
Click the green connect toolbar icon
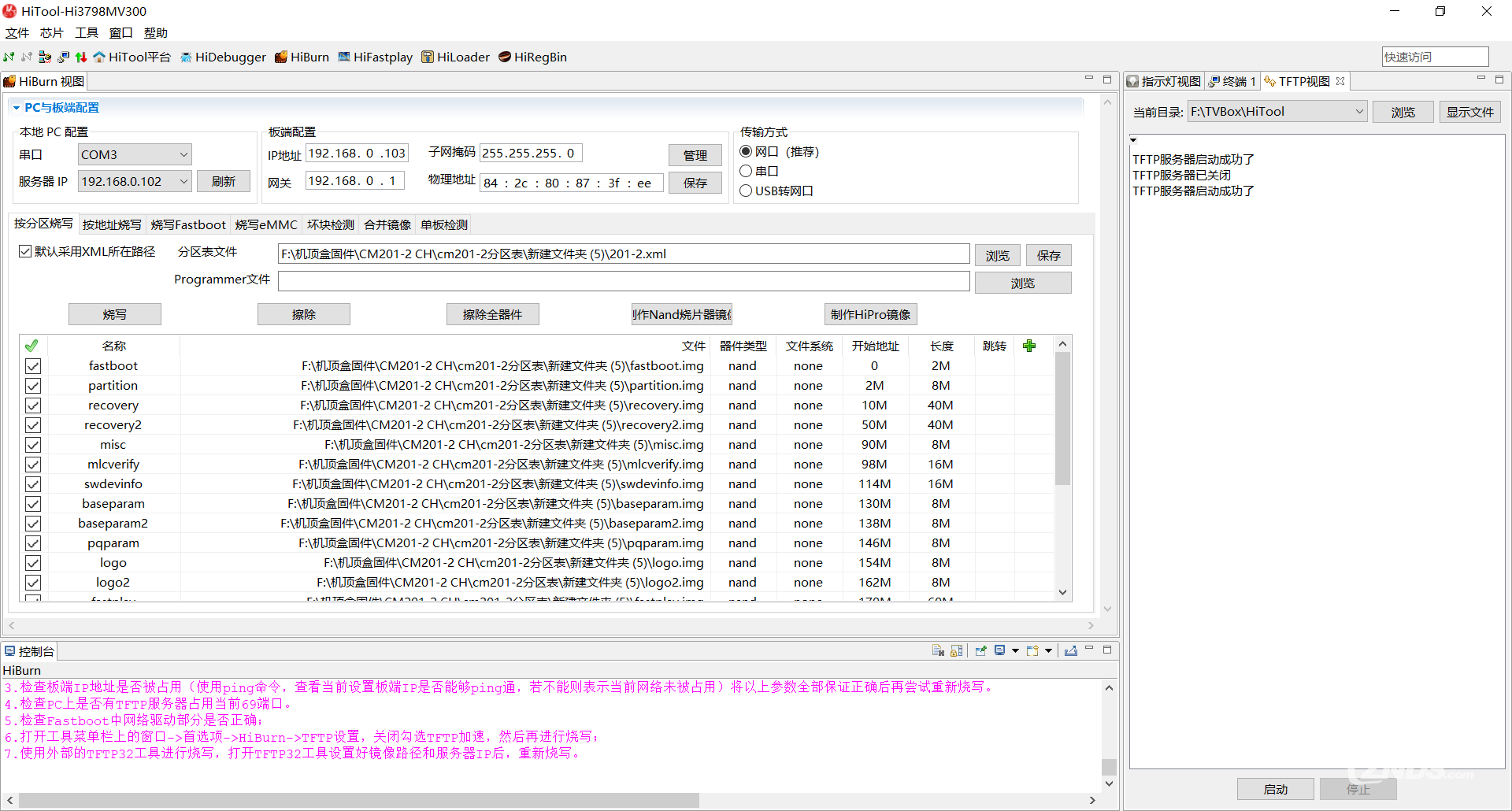9,57
